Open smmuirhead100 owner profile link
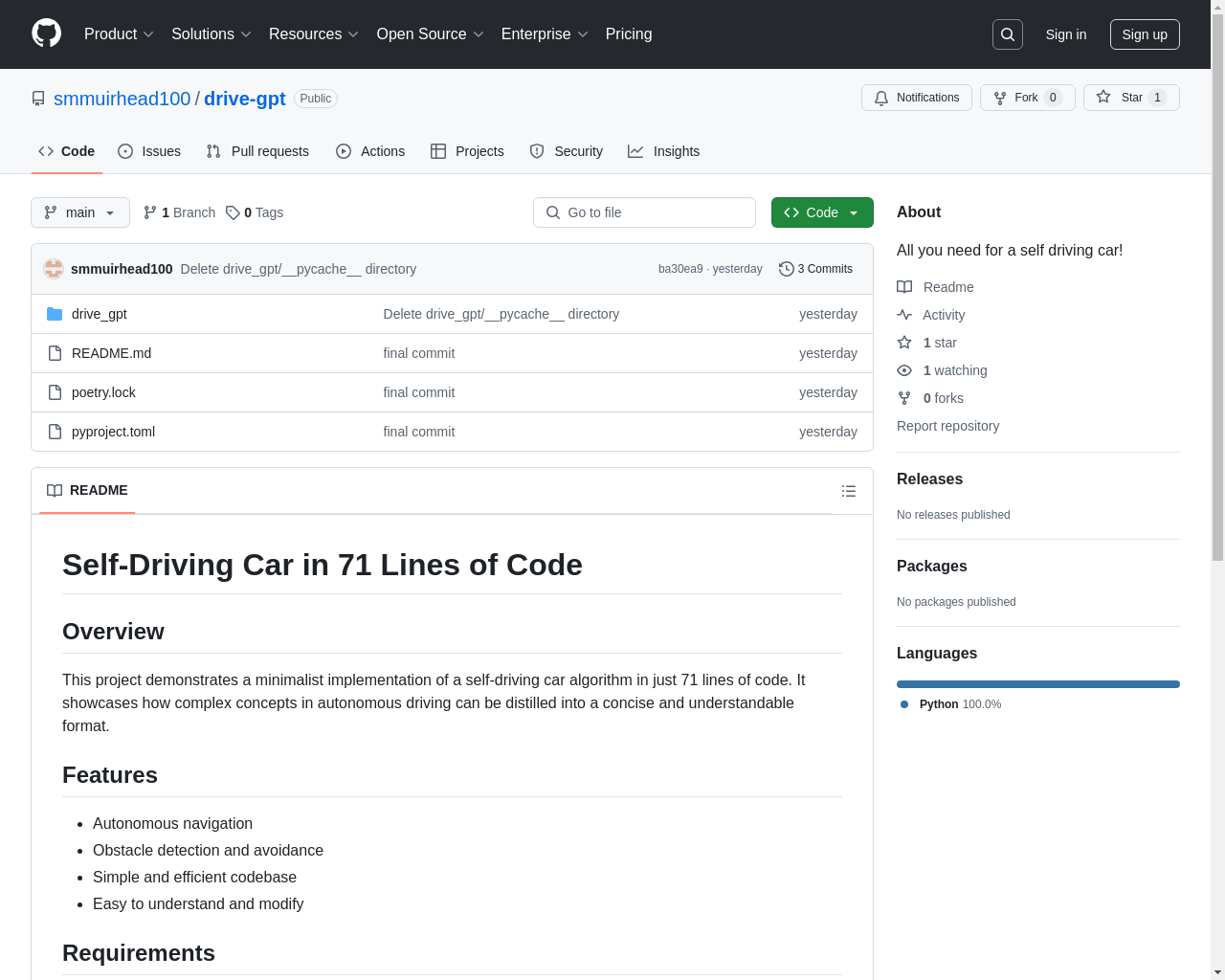Image resolution: width=1225 pixels, height=980 pixels. point(122,99)
